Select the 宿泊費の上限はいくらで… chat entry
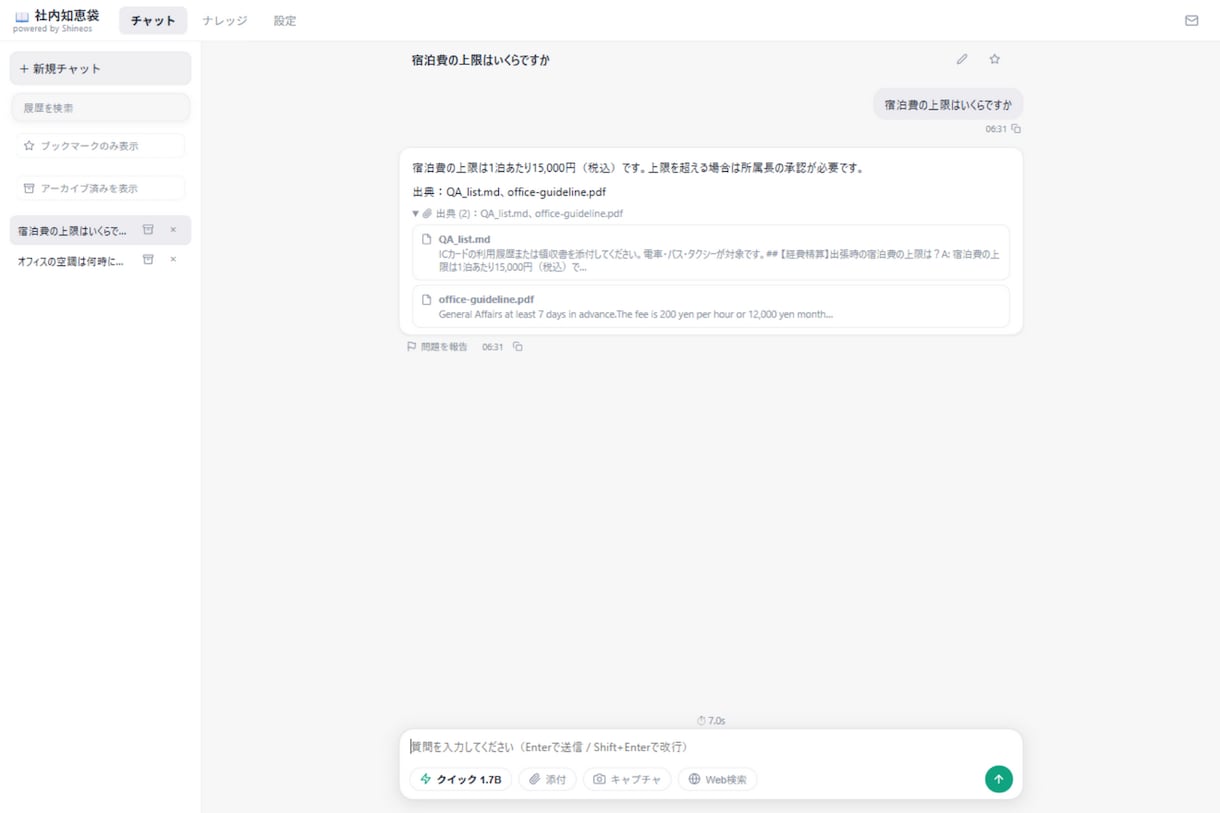1220x813 pixels. (100, 230)
